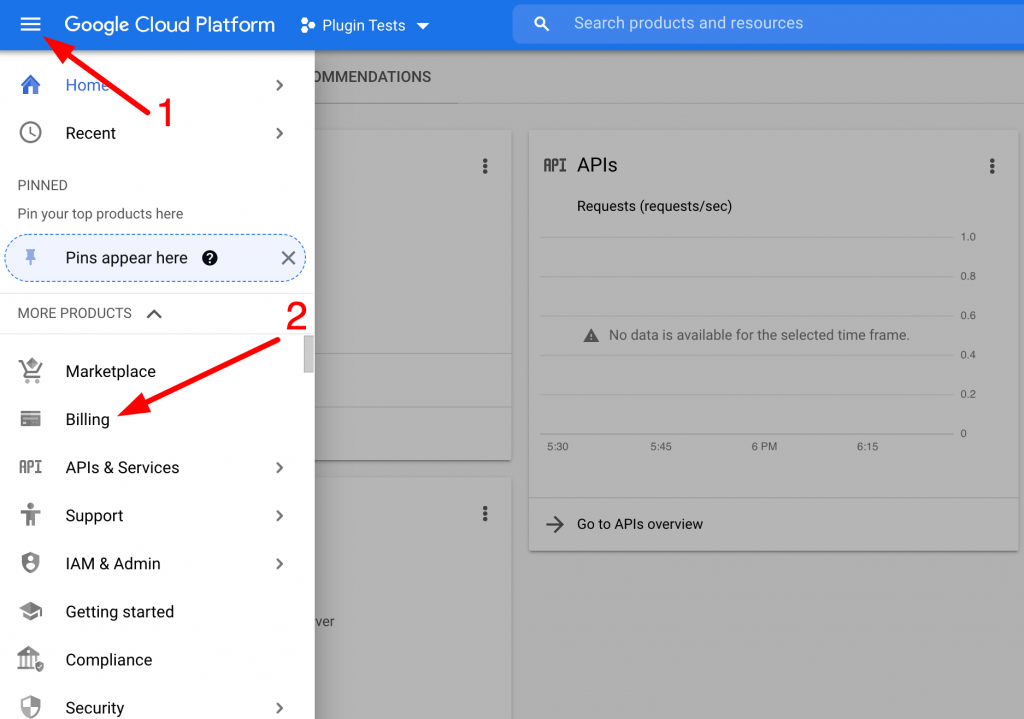Open the lower left card three-dot menu
Viewport: 1024px width, 719px height.
coord(485,513)
